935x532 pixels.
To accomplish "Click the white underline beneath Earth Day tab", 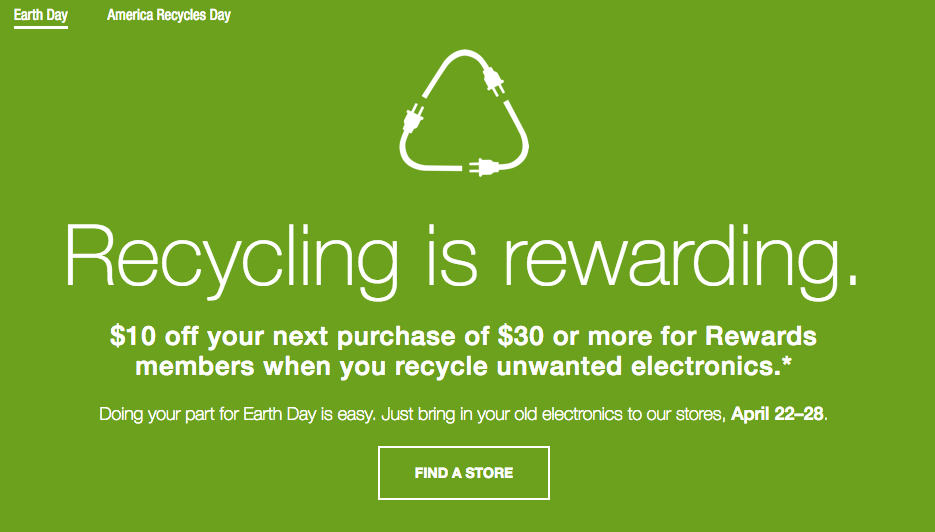I will 41,28.
